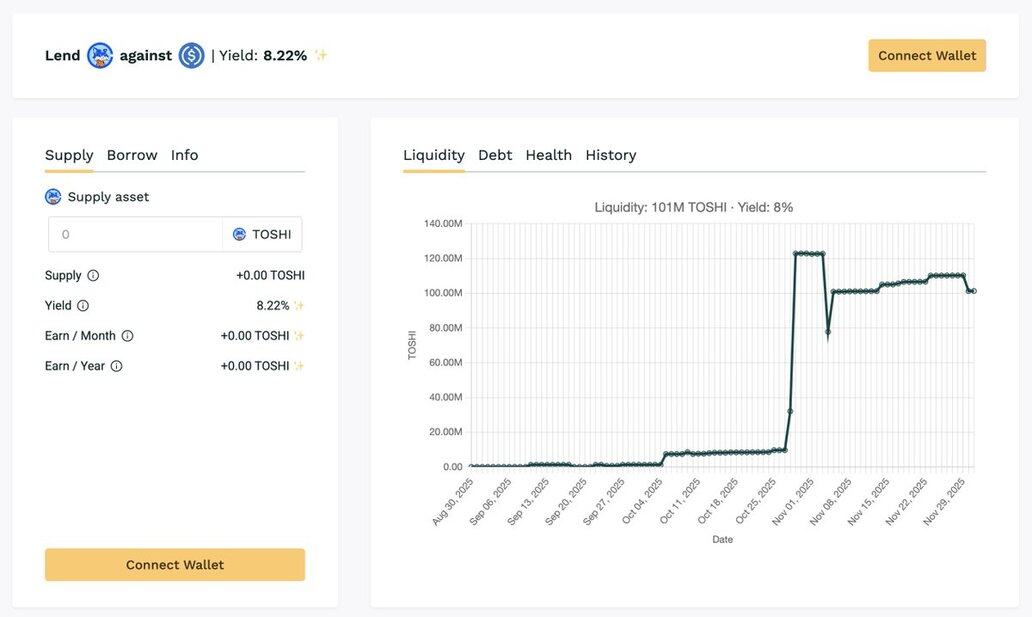Open info tooltip icon beside Yield
The image size is (1032, 617).
point(83,306)
